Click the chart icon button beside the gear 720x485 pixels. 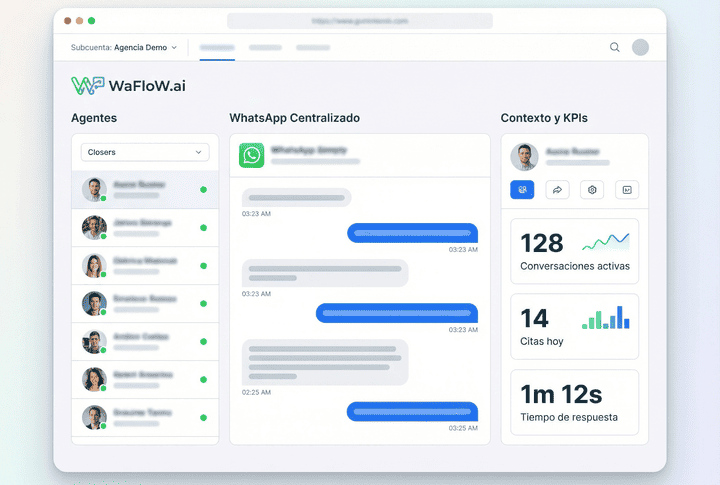click(x=627, y=189)
